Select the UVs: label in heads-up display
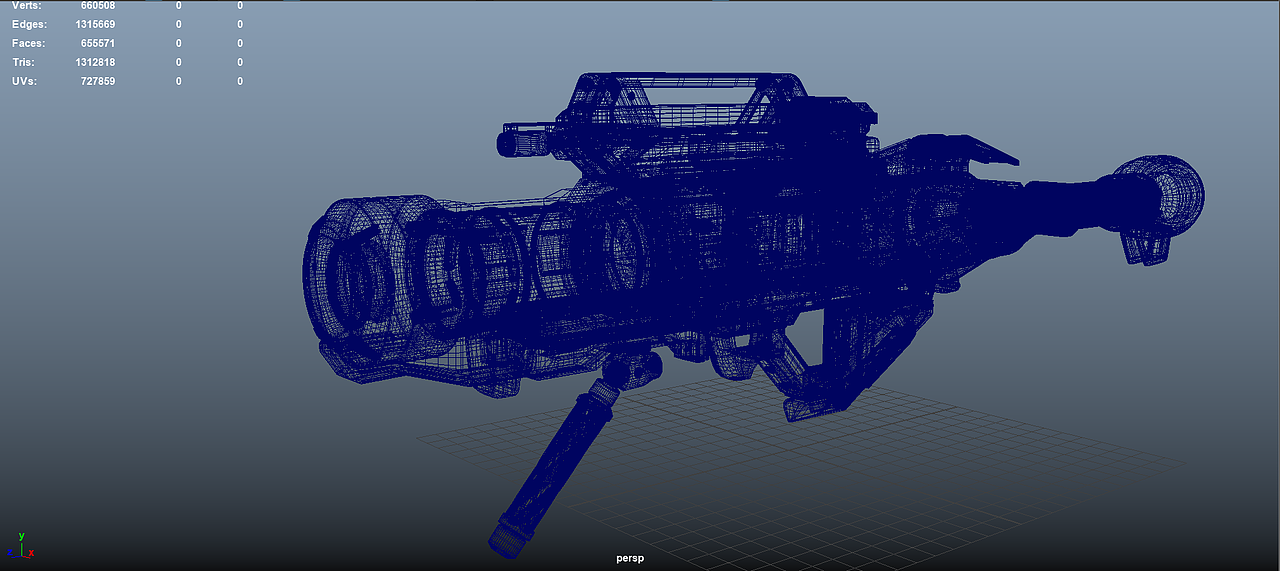This screenshot has width=1280, height=571. [24, 81]
